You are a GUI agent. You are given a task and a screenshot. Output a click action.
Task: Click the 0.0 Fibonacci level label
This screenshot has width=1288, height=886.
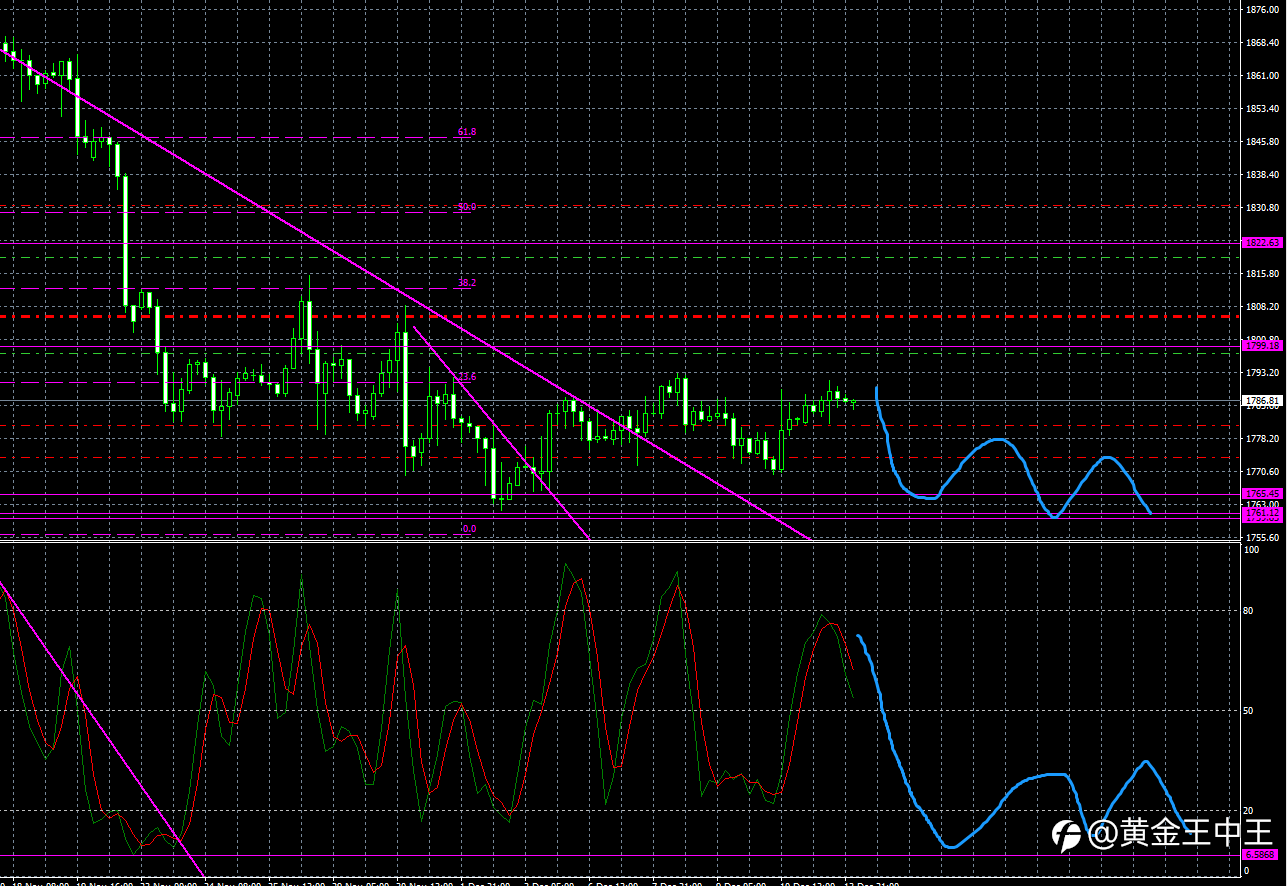click(469, 529)
